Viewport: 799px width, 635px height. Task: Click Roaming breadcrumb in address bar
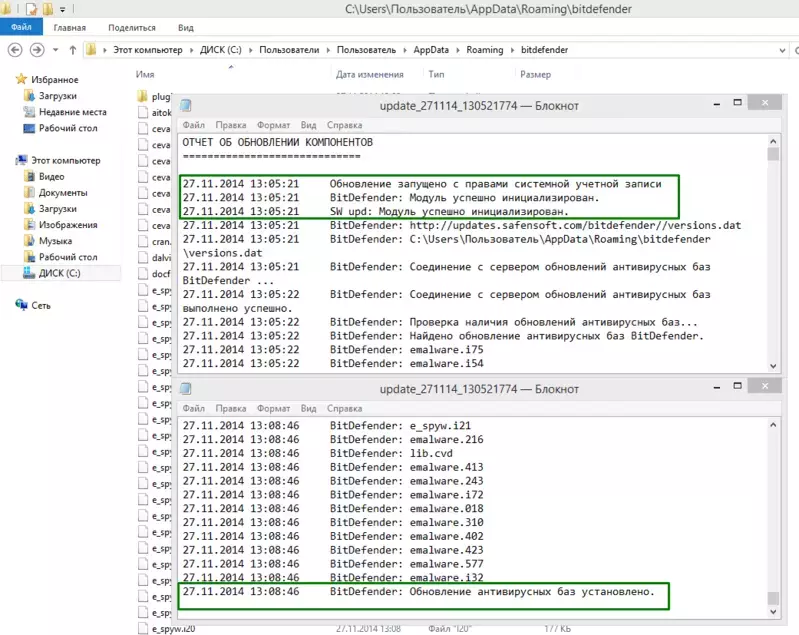(x=485, y=49)
